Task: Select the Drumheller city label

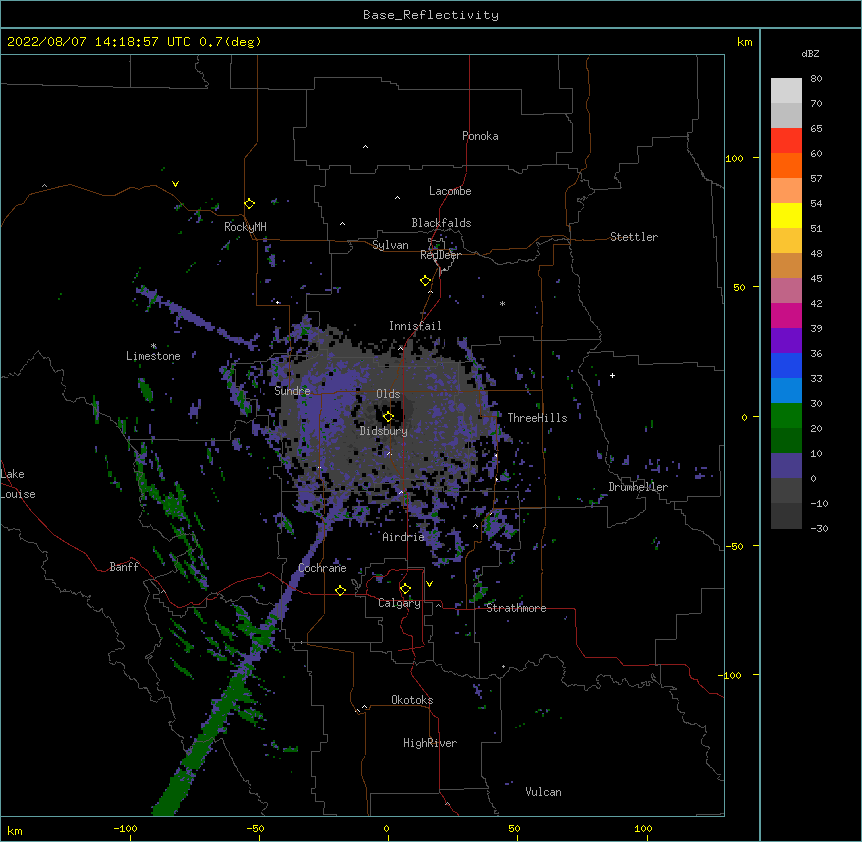Action: coord(638,487)
